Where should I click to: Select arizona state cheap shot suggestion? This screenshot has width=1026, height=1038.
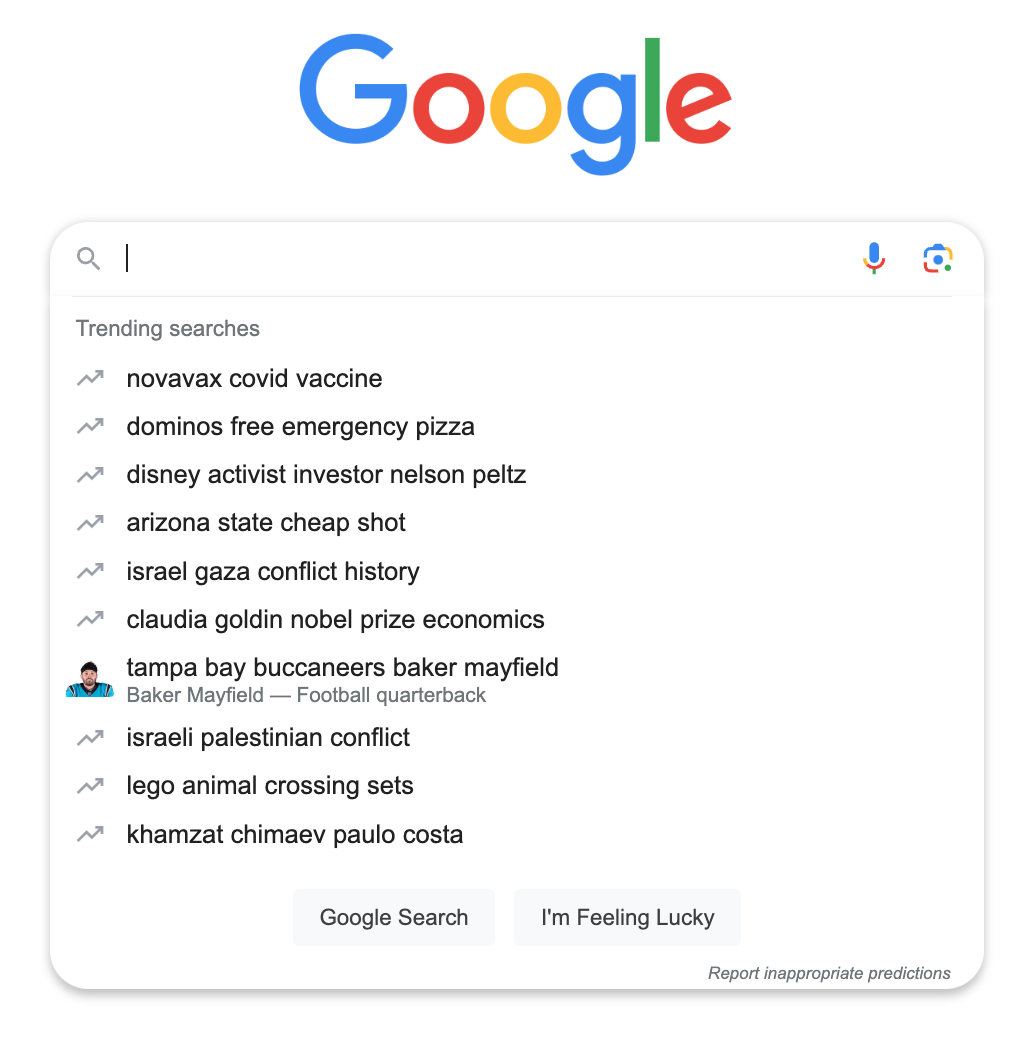[x=266, y=523]
